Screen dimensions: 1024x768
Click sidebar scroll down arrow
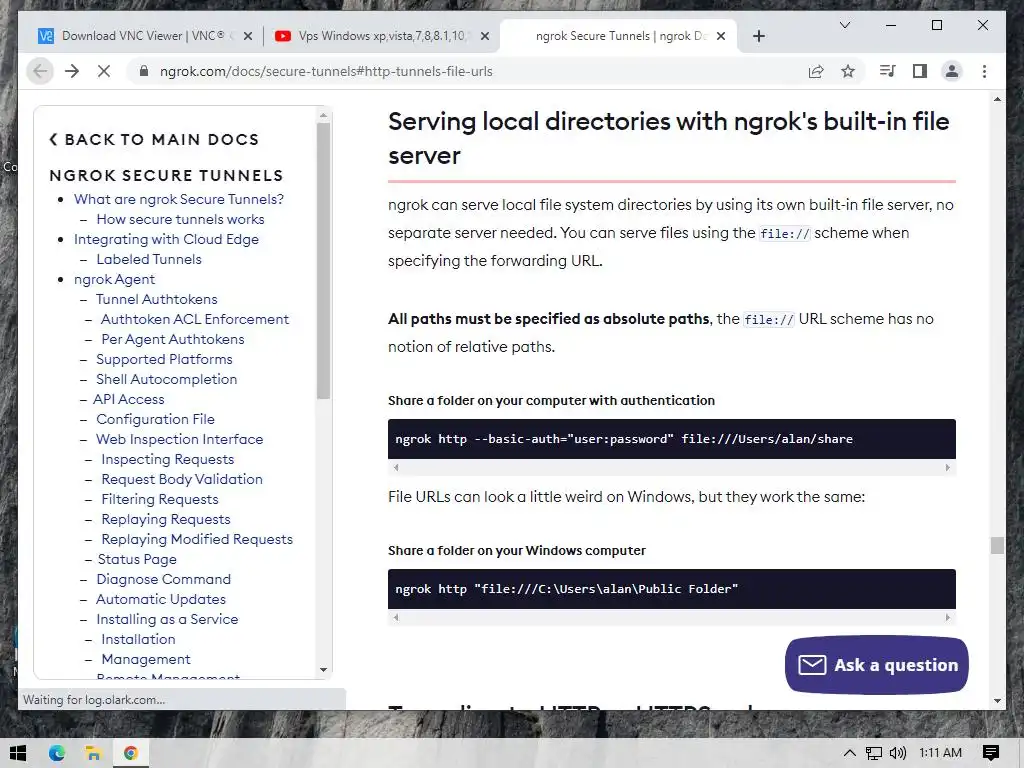click(323, 670)
